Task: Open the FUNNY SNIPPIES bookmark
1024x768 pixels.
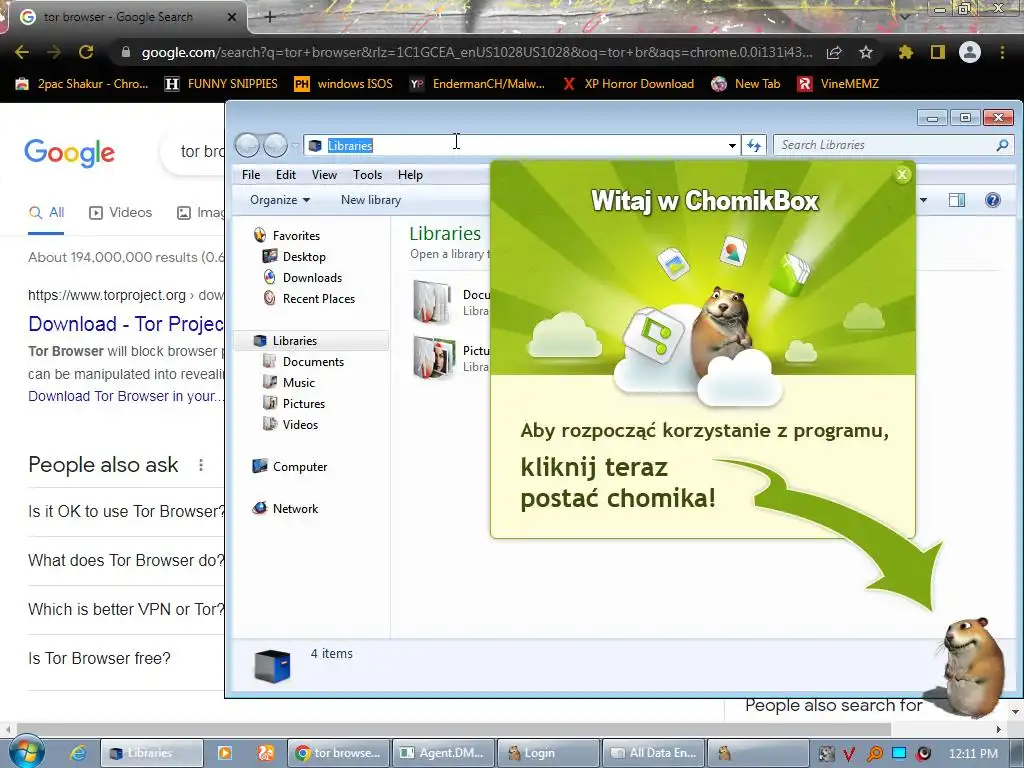Action: [x=221, y=84]
